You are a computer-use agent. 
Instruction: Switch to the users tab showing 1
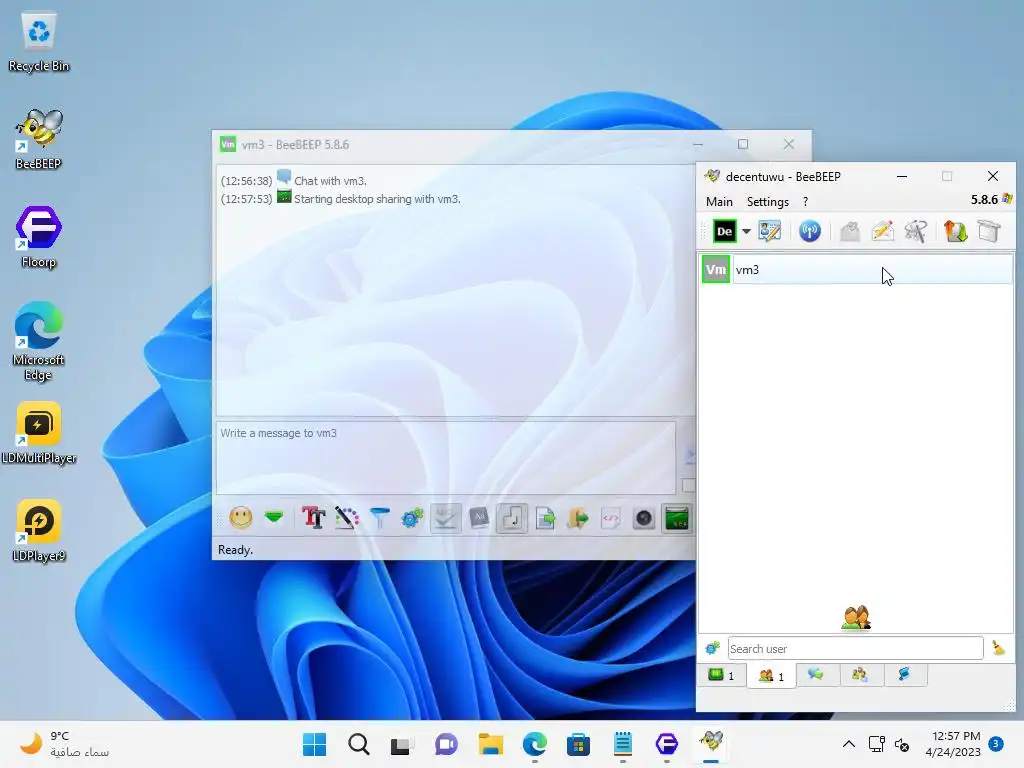[771, 676]
